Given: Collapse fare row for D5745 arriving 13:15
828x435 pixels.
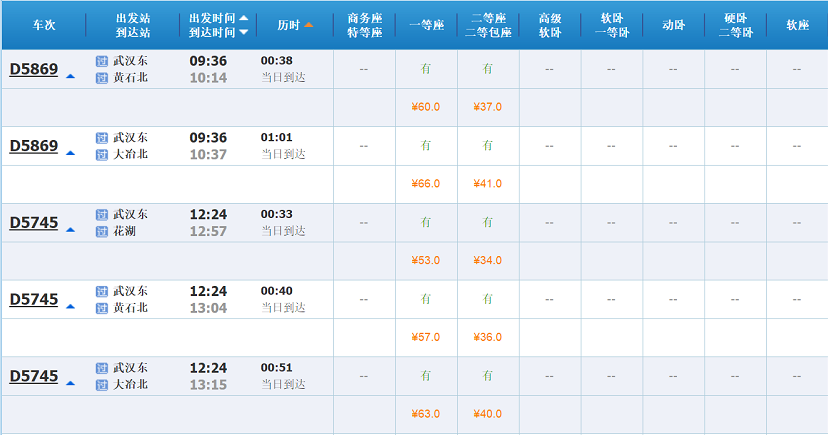Looking at the screenshot, I should [70, 383].
